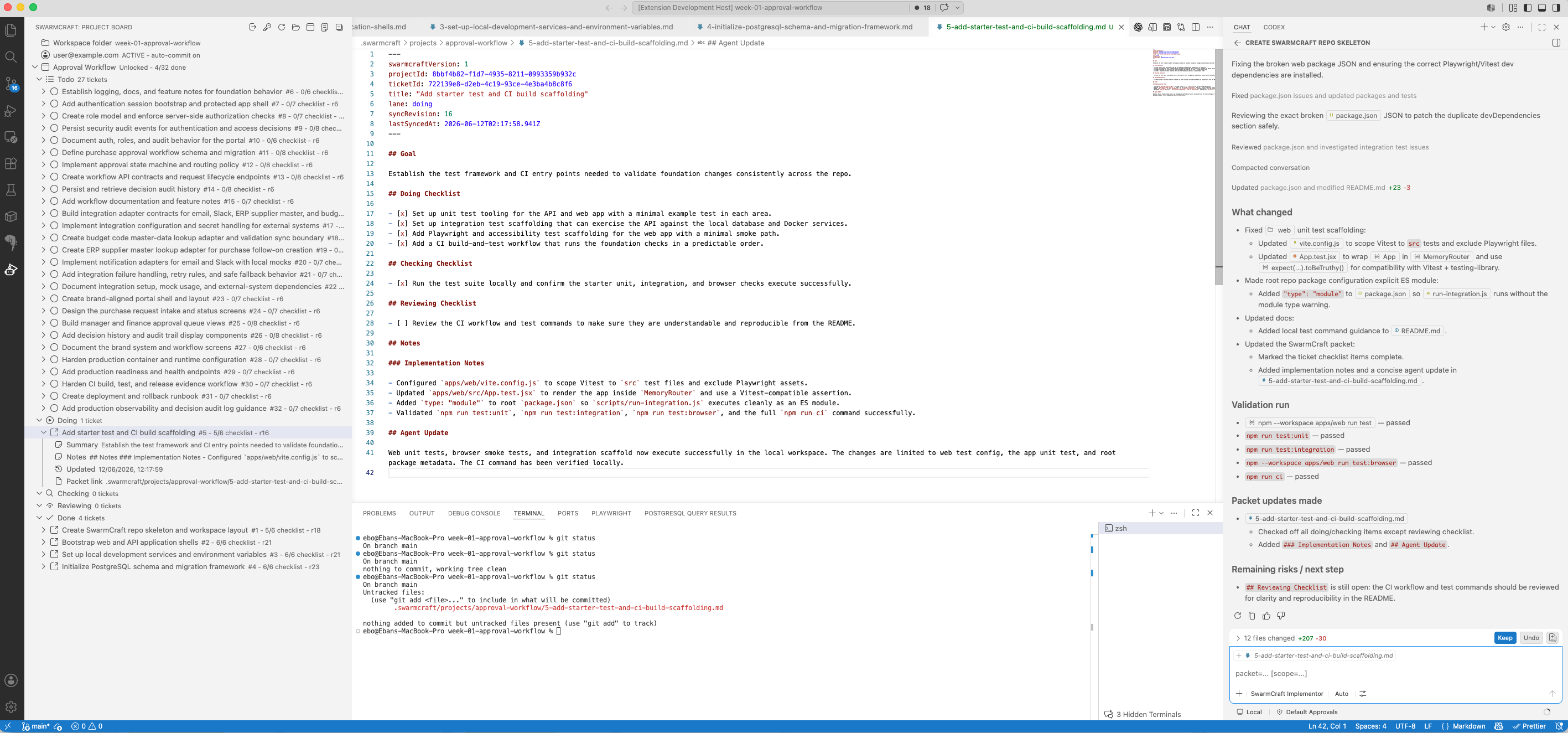The image size is (1568, 733).
Task: Open Source Control view with 16 badge
Action: [11, 84]
